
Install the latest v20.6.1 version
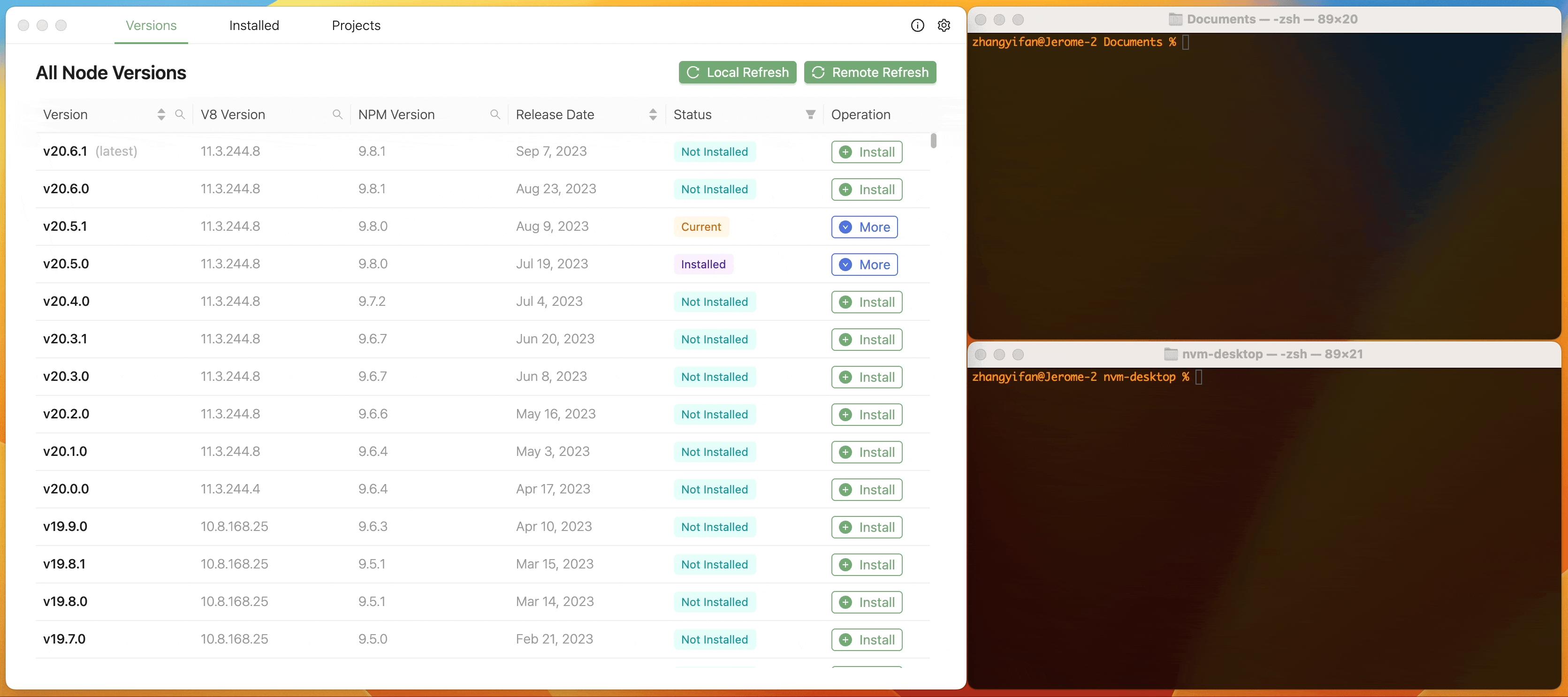(866, 152)
